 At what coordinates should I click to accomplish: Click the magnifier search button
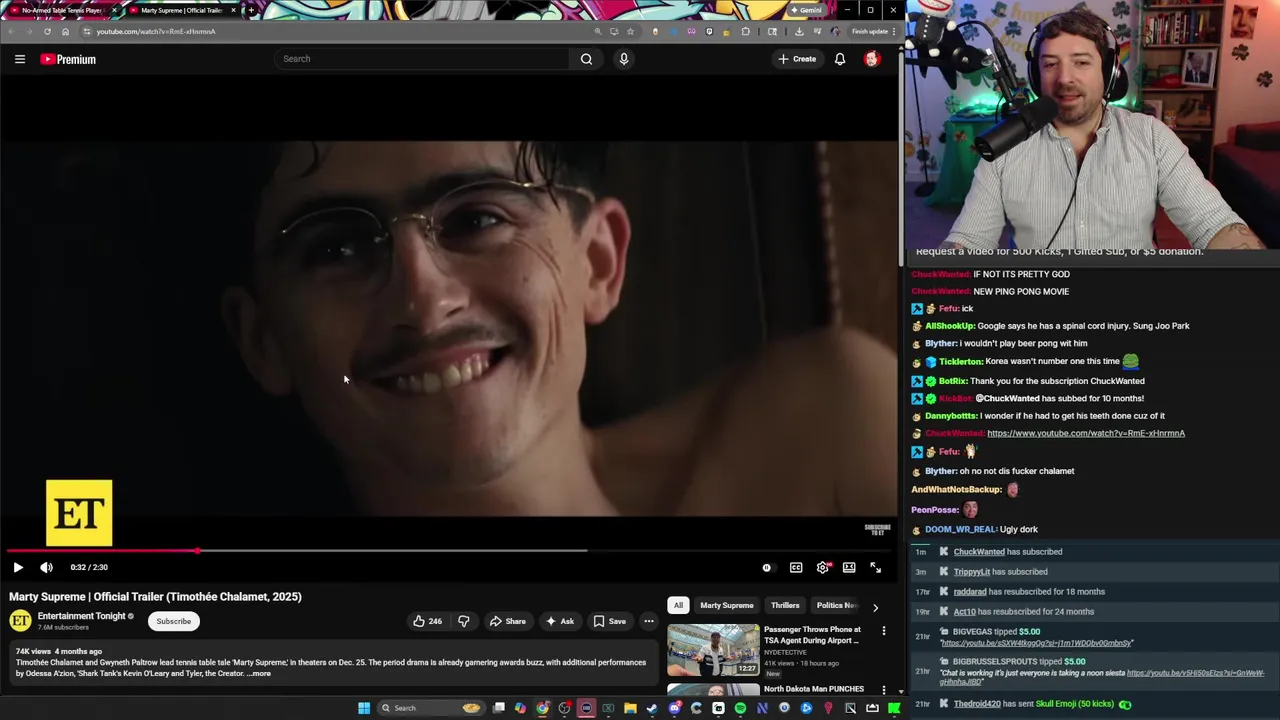tap(587, 59)
